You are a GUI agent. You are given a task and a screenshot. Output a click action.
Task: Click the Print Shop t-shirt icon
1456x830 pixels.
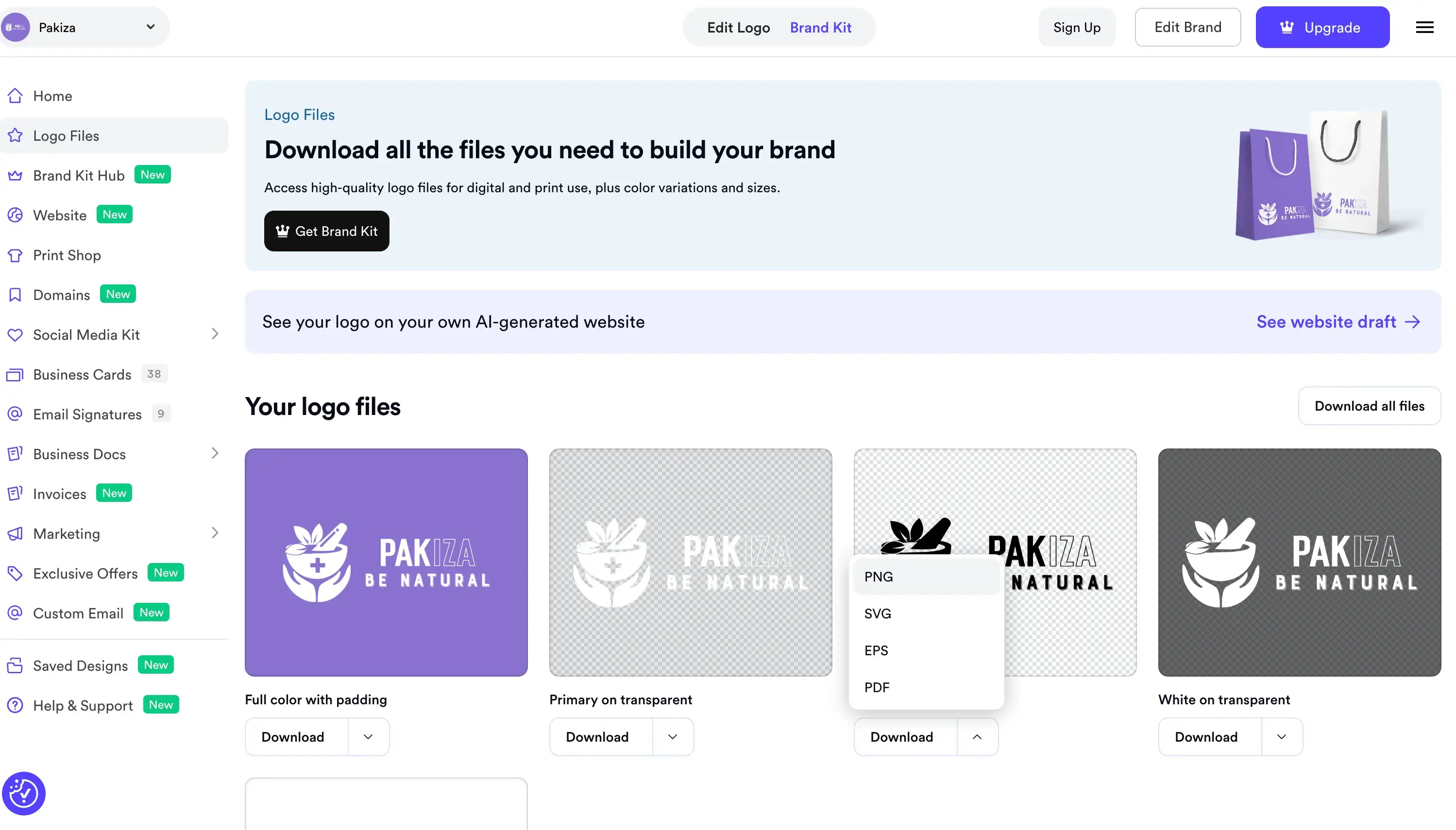(16, 255)
